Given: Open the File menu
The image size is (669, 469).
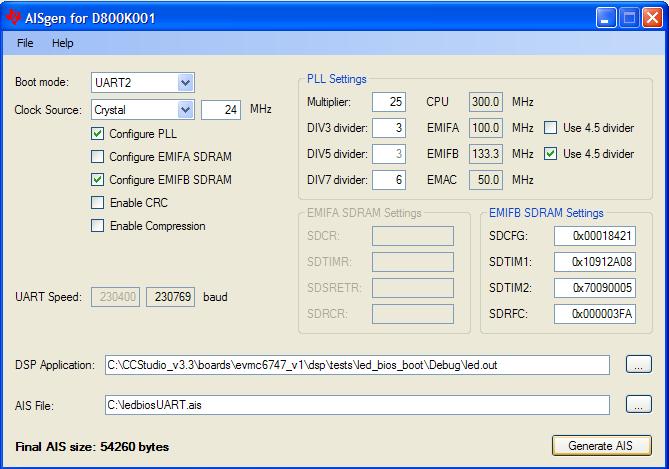Looking at the screenshot, I should tap(25, 43).
